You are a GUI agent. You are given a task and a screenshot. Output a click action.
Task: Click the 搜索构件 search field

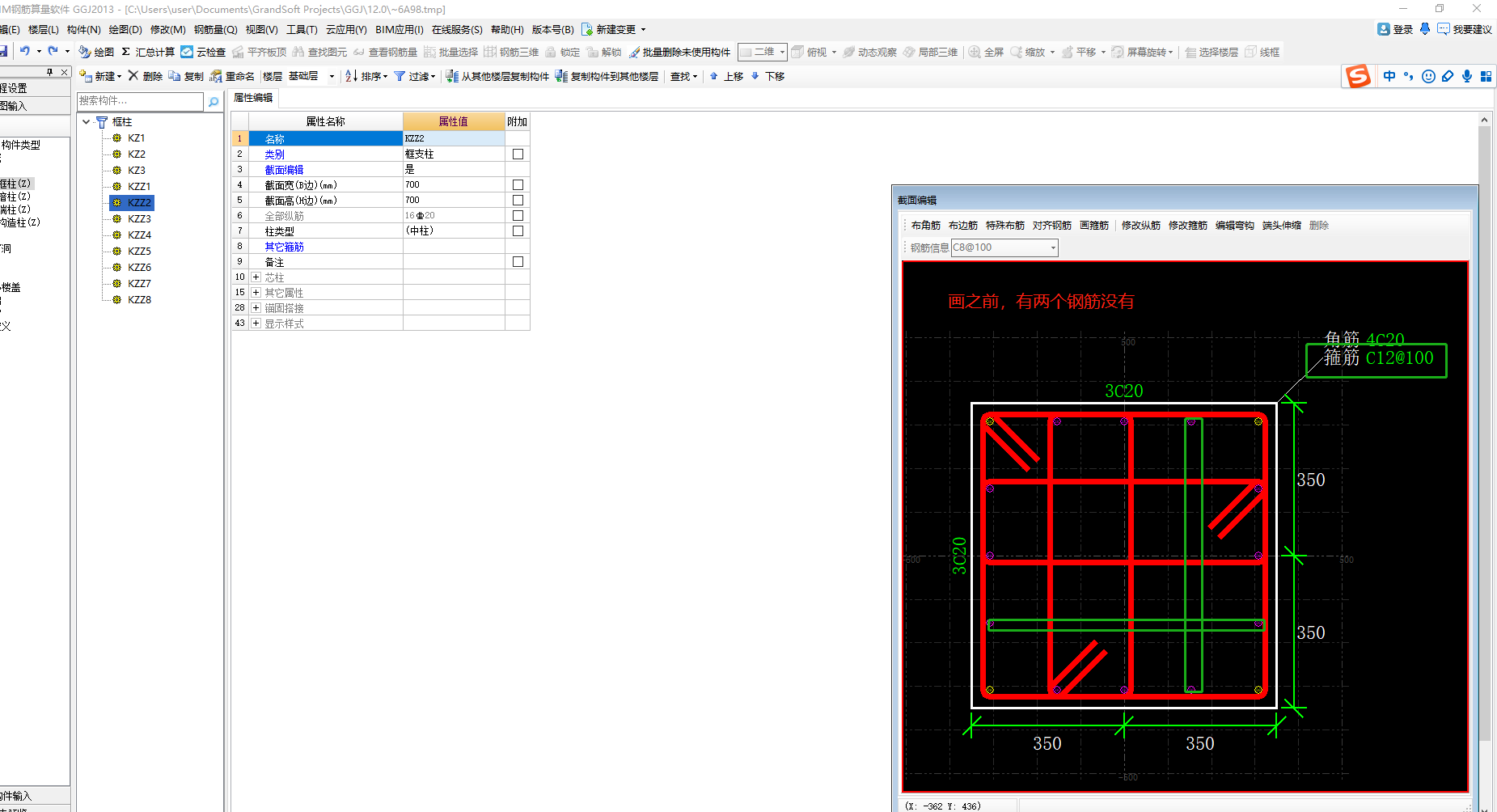[140, 101]
